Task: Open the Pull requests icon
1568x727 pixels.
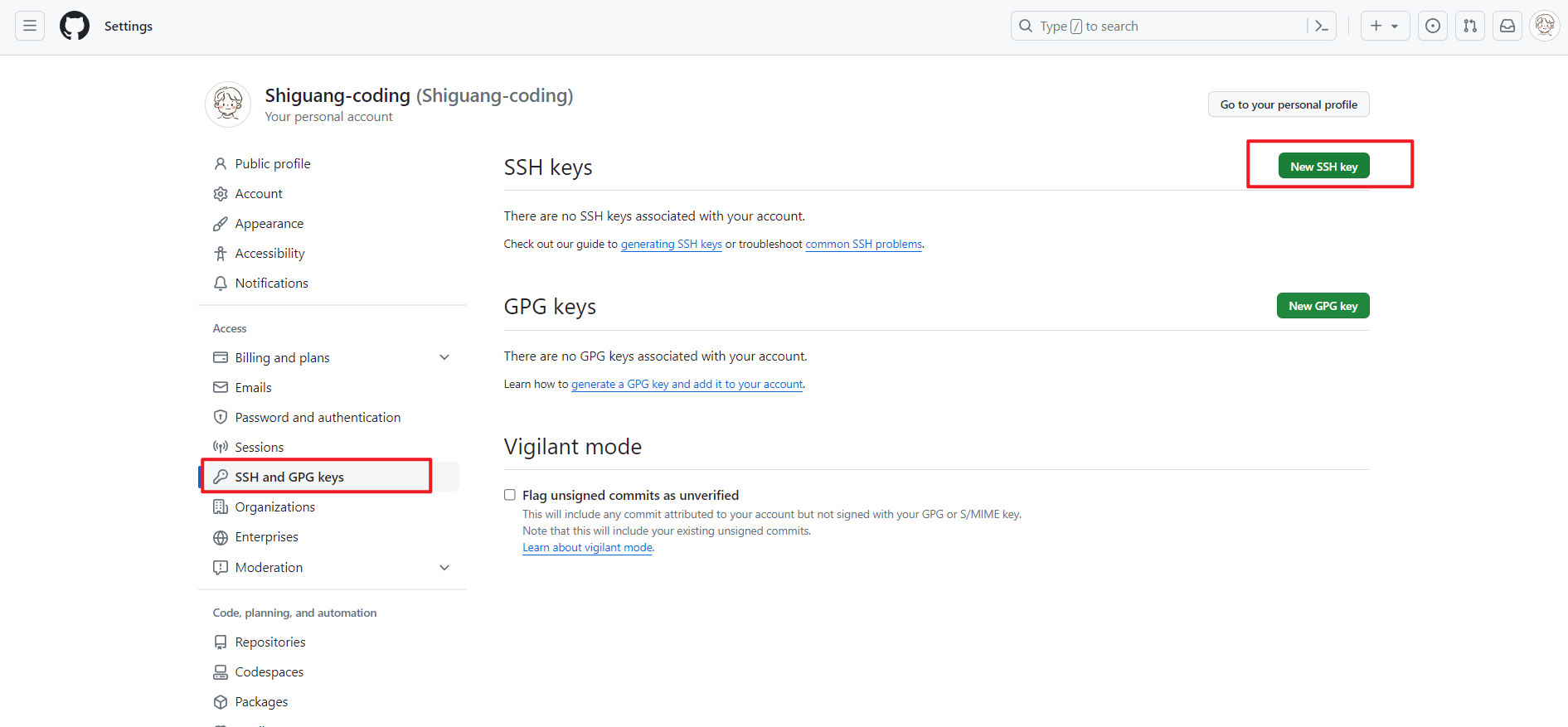Action: [1470, 26]
